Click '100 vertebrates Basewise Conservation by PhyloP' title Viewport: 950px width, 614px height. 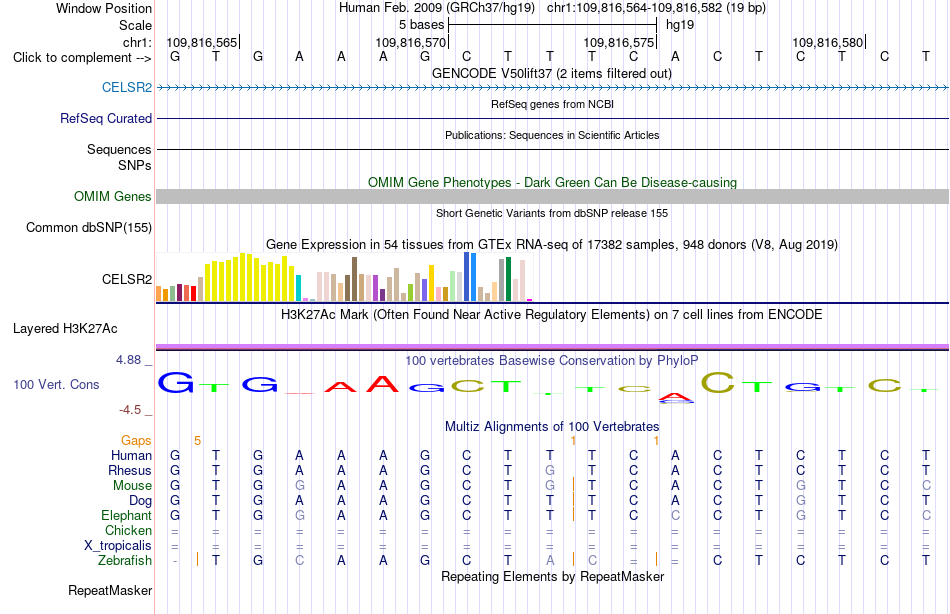552,361
